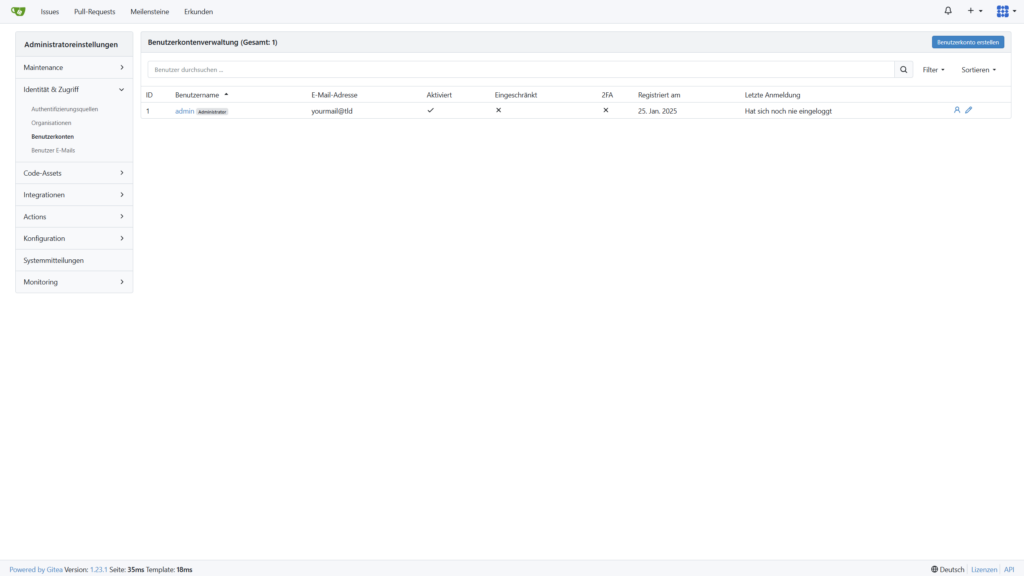Image resolution: width=1024 pixels, height=576 pixels.
Task: Open the admin username link
Action: coord(184,111)
